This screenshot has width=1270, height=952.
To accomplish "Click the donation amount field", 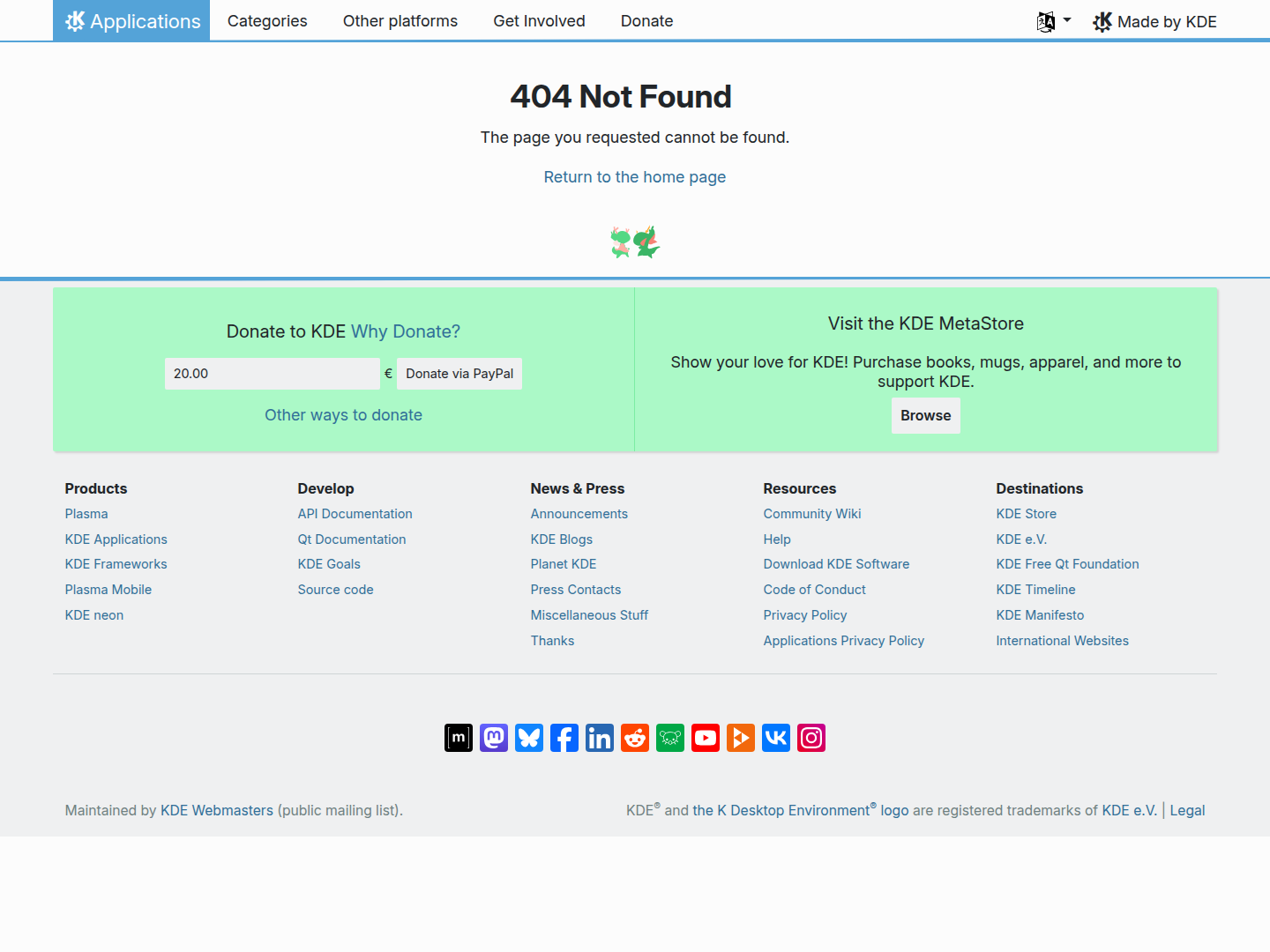I will pos(273,374).
